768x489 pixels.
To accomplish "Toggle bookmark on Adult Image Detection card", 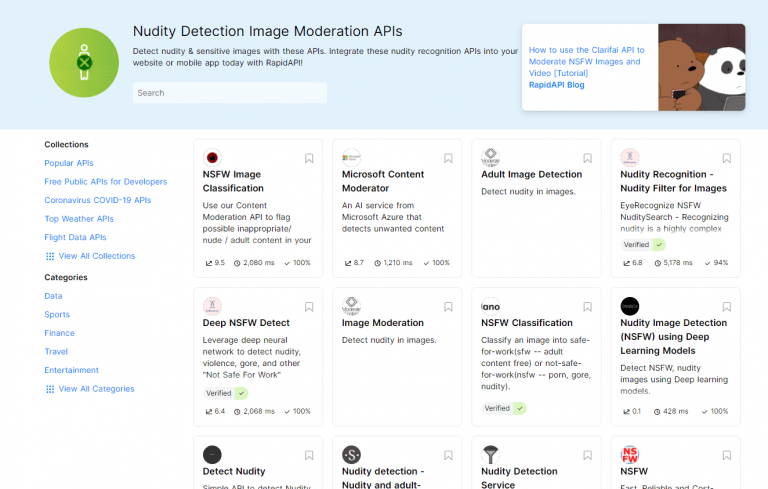I will tap(587, 158).
